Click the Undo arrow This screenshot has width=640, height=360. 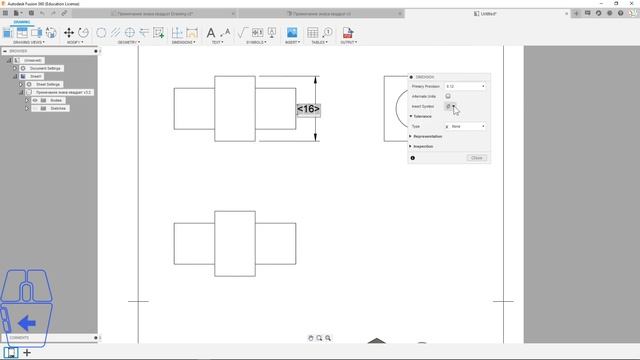point(42,13)
